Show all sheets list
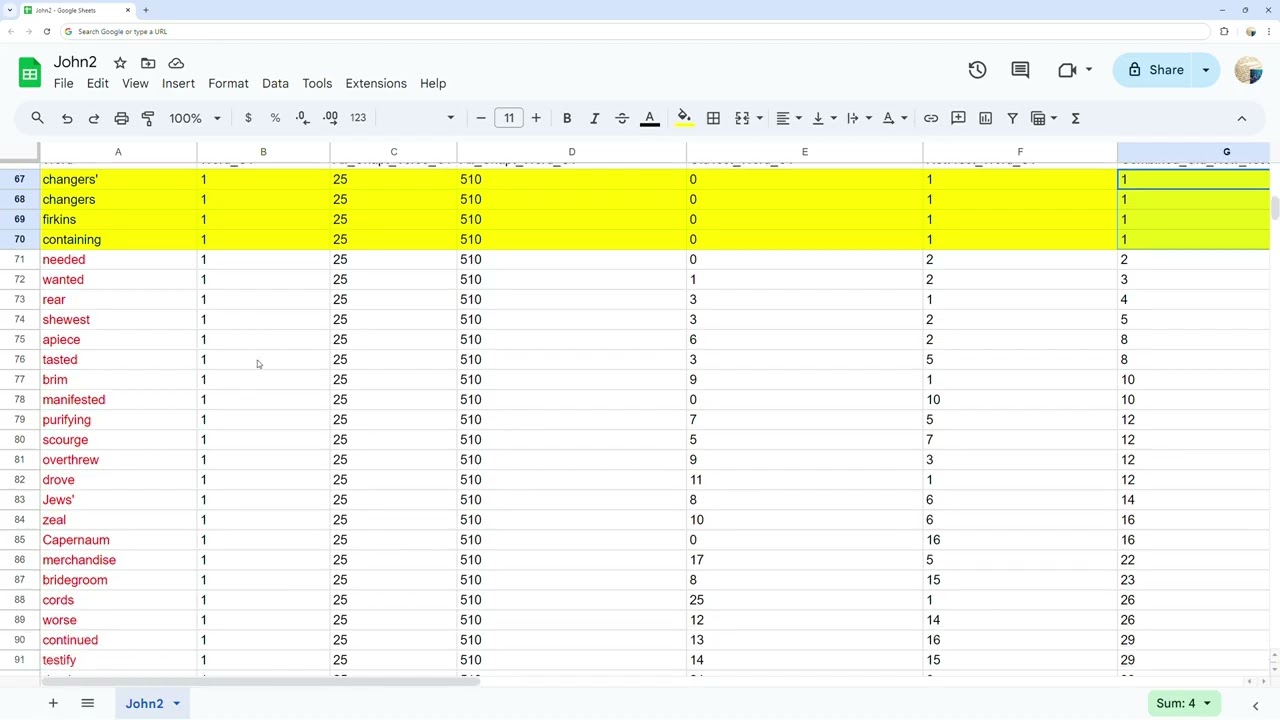 tap(87, 703)
